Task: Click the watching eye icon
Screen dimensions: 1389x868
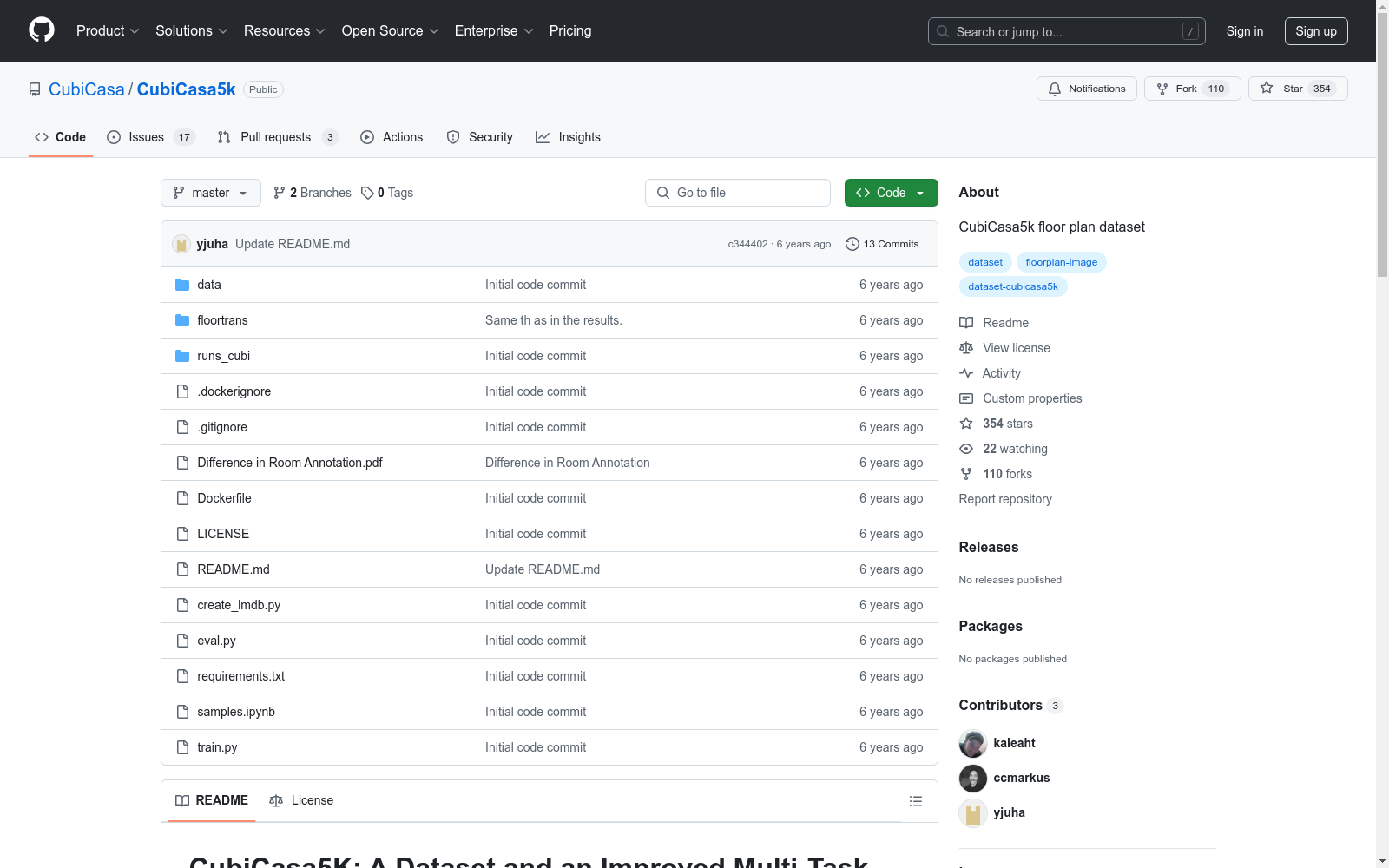Action: coord(966,449)
